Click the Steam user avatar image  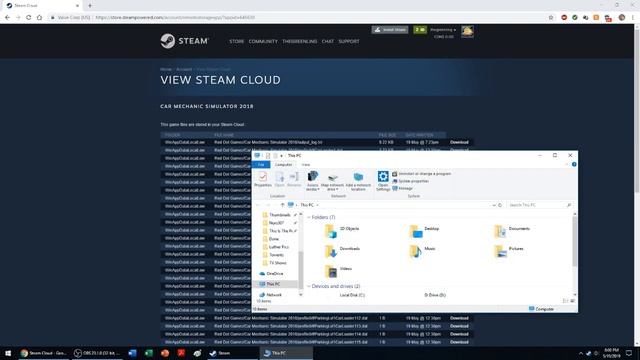click(x=467, y=31)
